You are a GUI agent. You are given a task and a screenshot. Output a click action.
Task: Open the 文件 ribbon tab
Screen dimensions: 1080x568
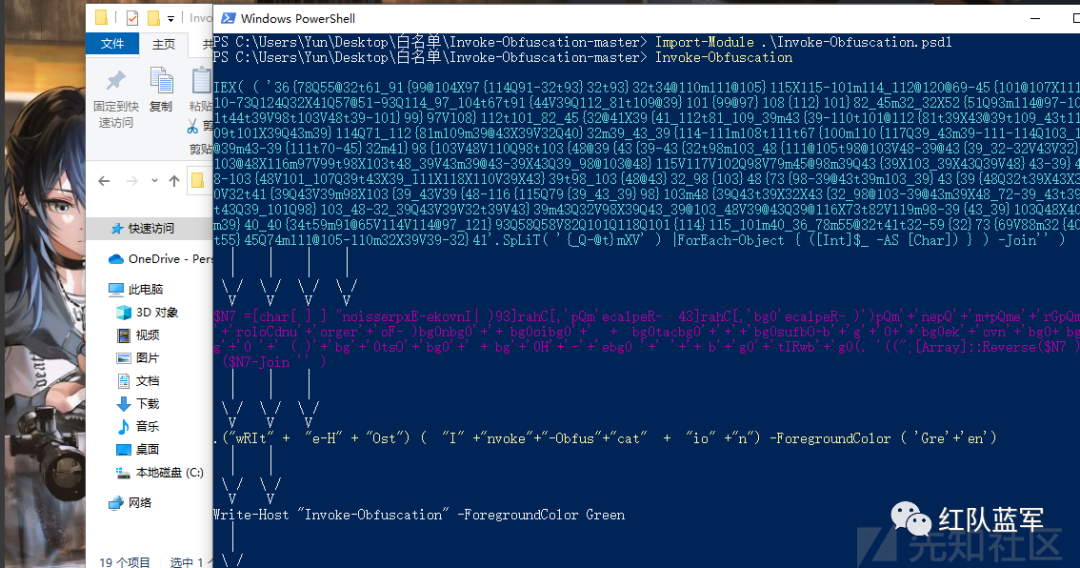[x=112, y=43]
